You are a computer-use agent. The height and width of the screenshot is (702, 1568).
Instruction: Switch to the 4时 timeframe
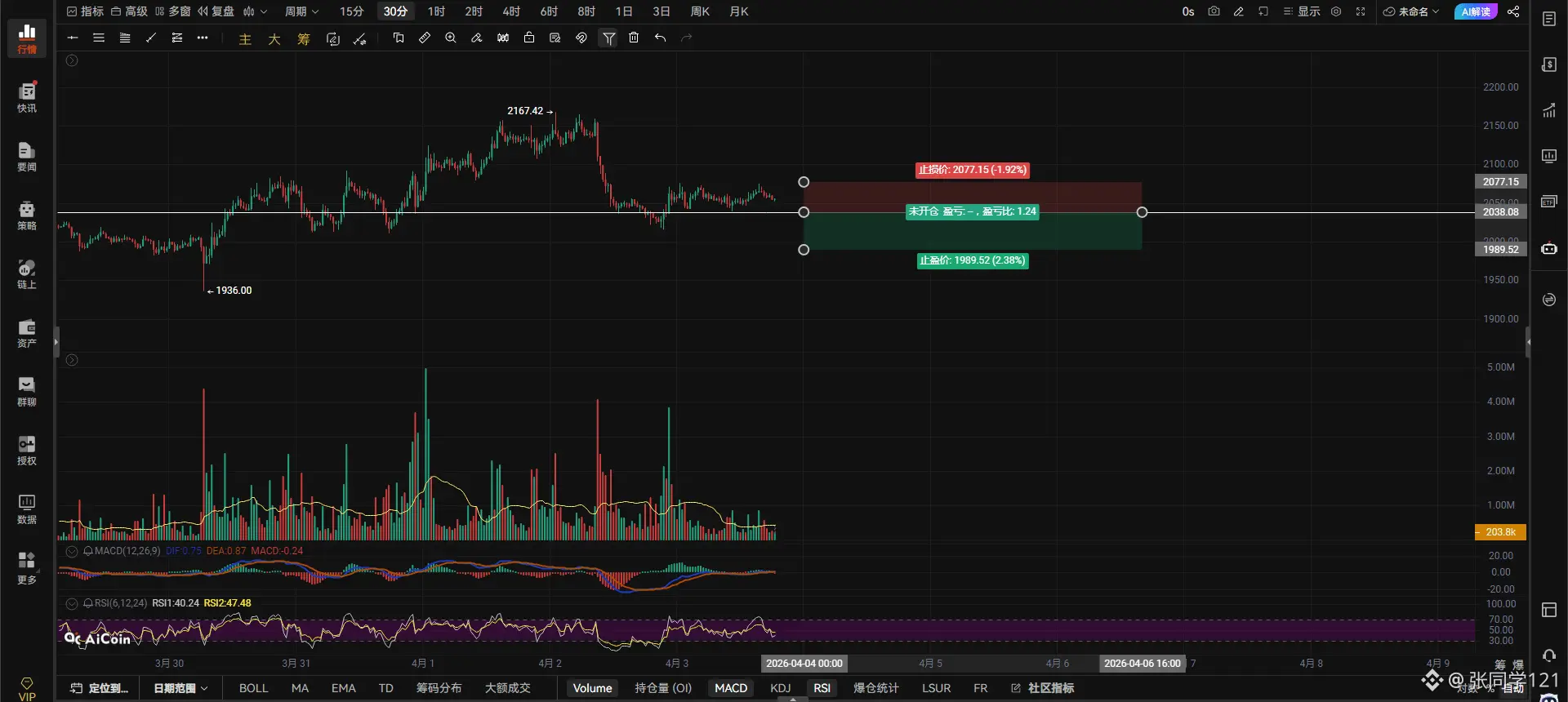click(x=511, y=11)
